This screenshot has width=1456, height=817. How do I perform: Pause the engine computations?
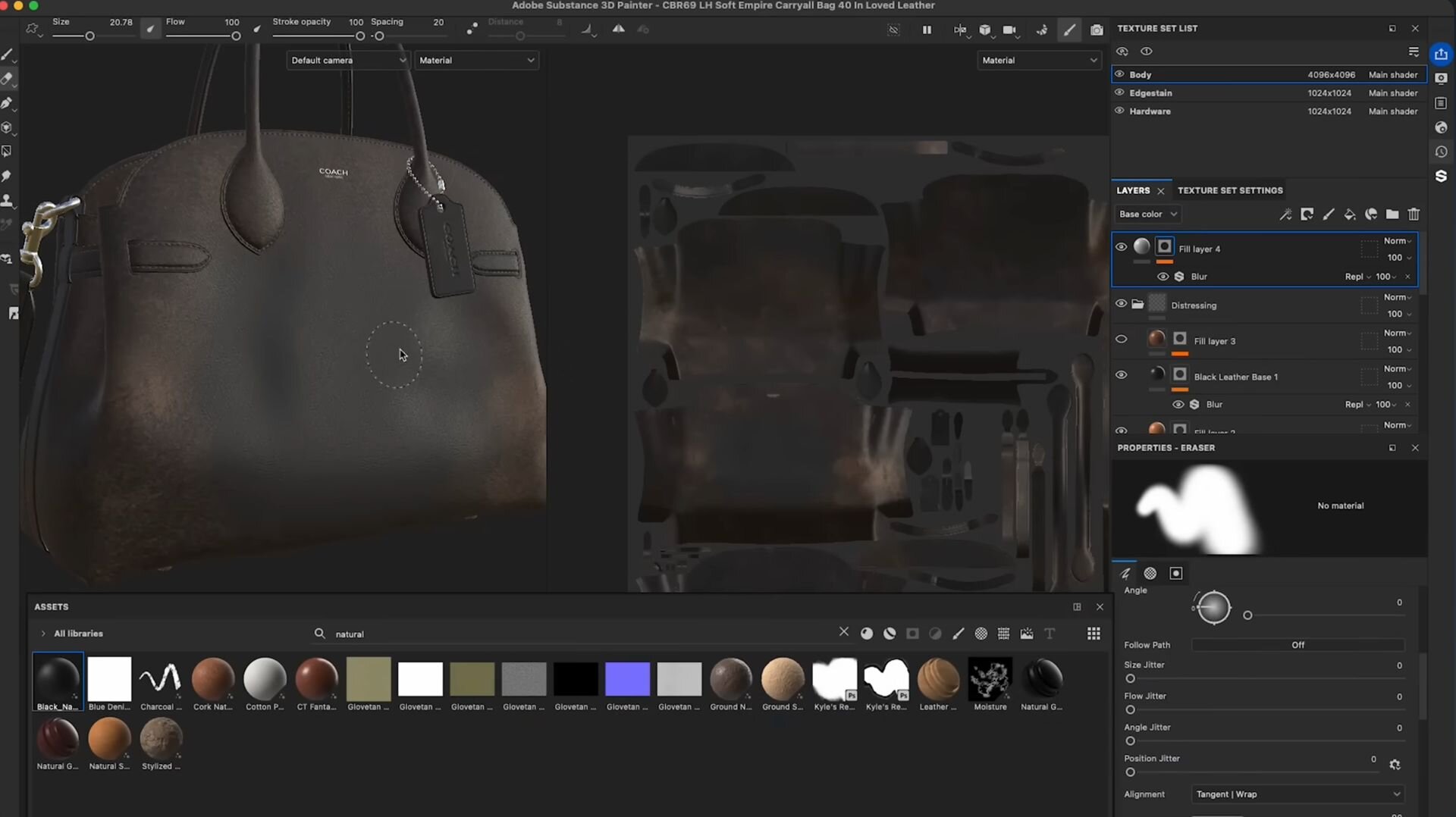(x=927, y=30)
